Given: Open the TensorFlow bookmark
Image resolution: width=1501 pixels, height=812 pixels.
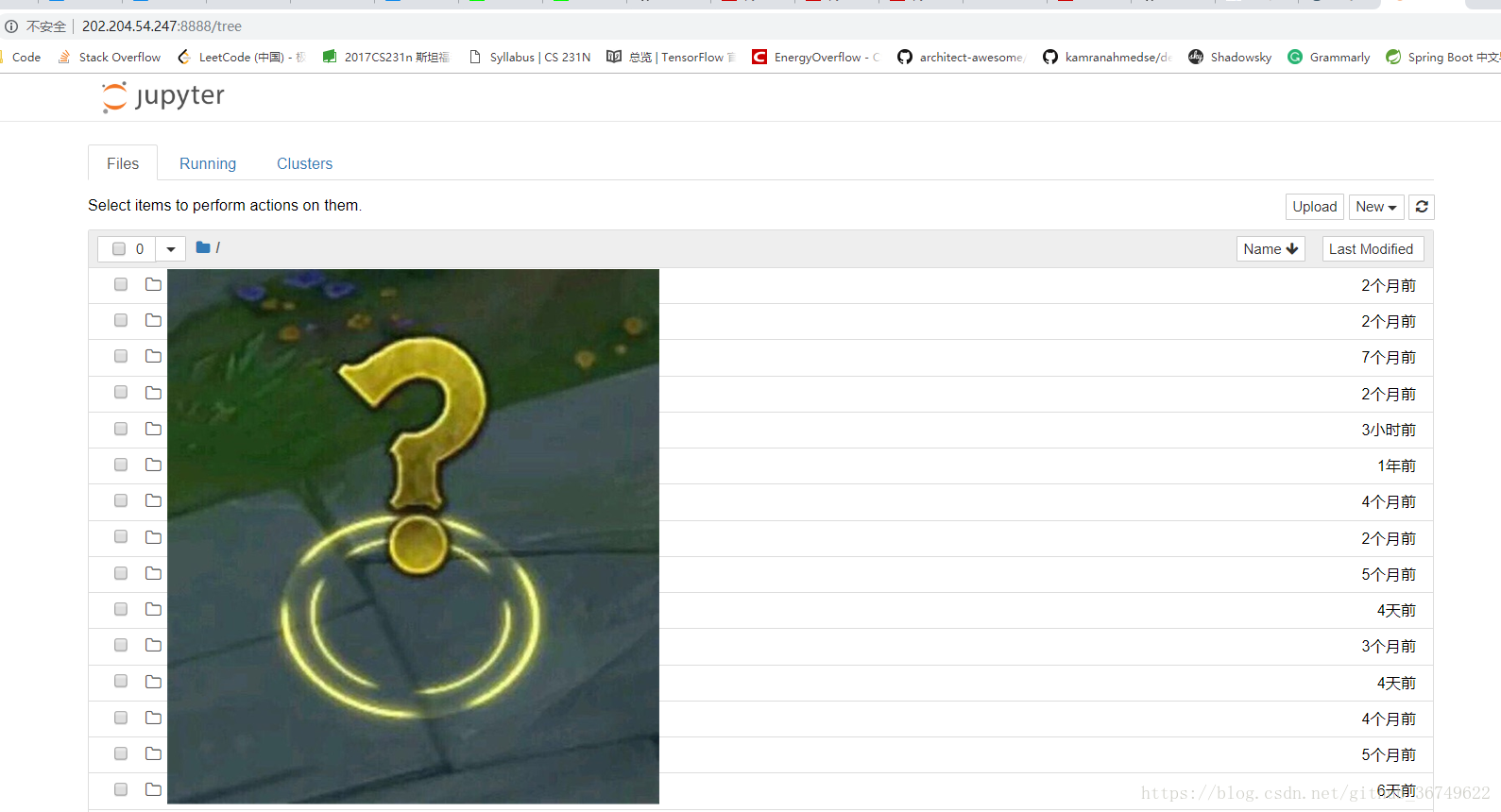Looking at the screenshot, I should pyautogui.click(x=671, y=57).
